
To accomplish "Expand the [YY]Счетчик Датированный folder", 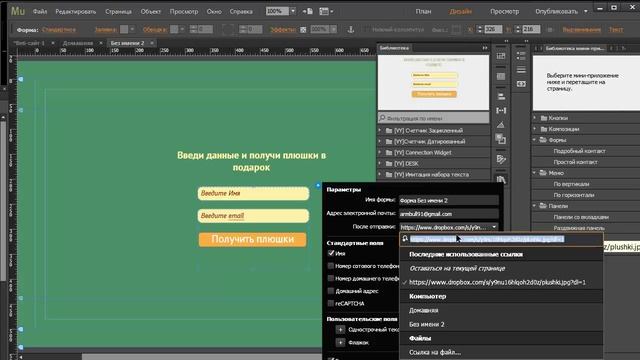I will 380,141.
